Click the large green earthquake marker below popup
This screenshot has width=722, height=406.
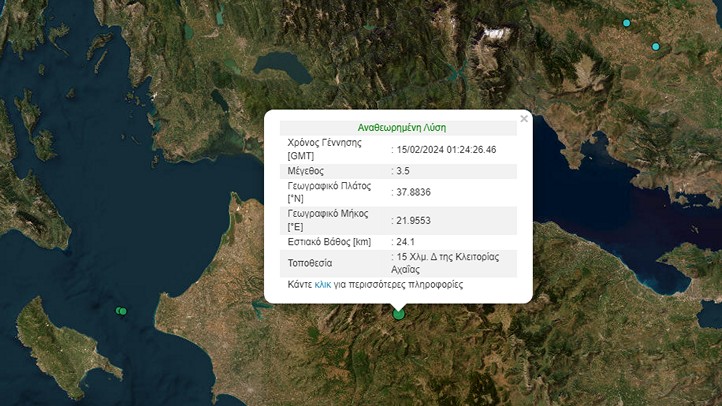[399, 314]
